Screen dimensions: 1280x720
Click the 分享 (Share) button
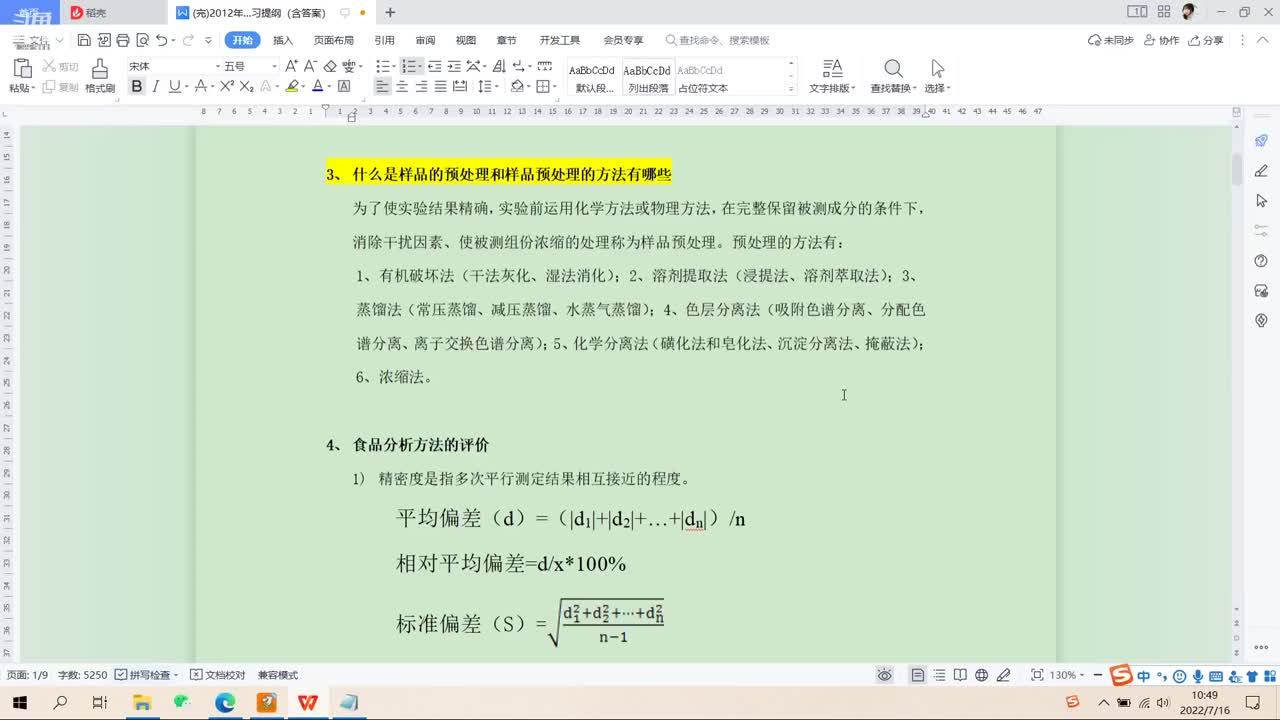point(1206,41)
